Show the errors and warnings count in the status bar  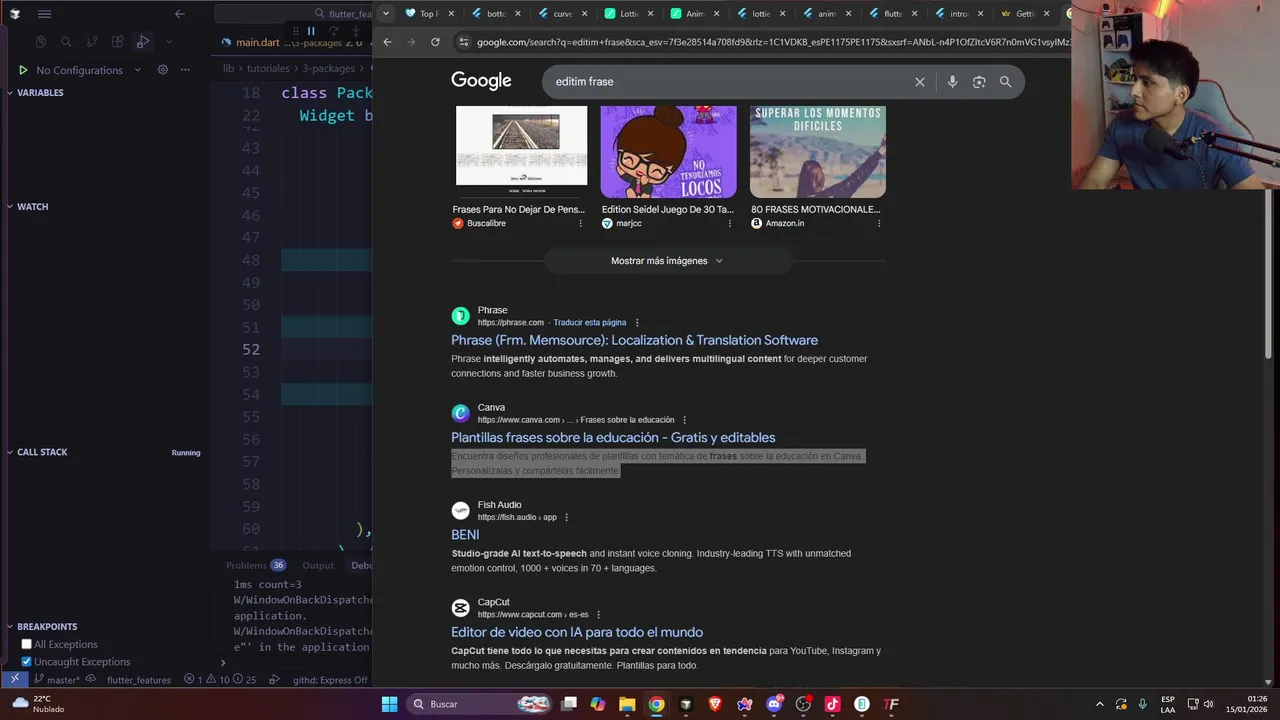click(220, 680)
